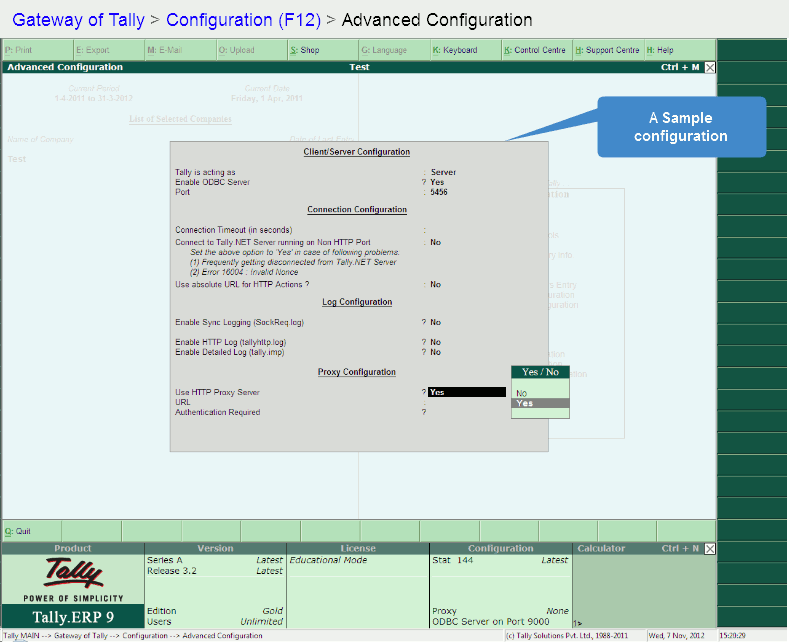
Task: Click the Client/Server Configuration heading
Action: pyautogui.click(x=357, y=152)
